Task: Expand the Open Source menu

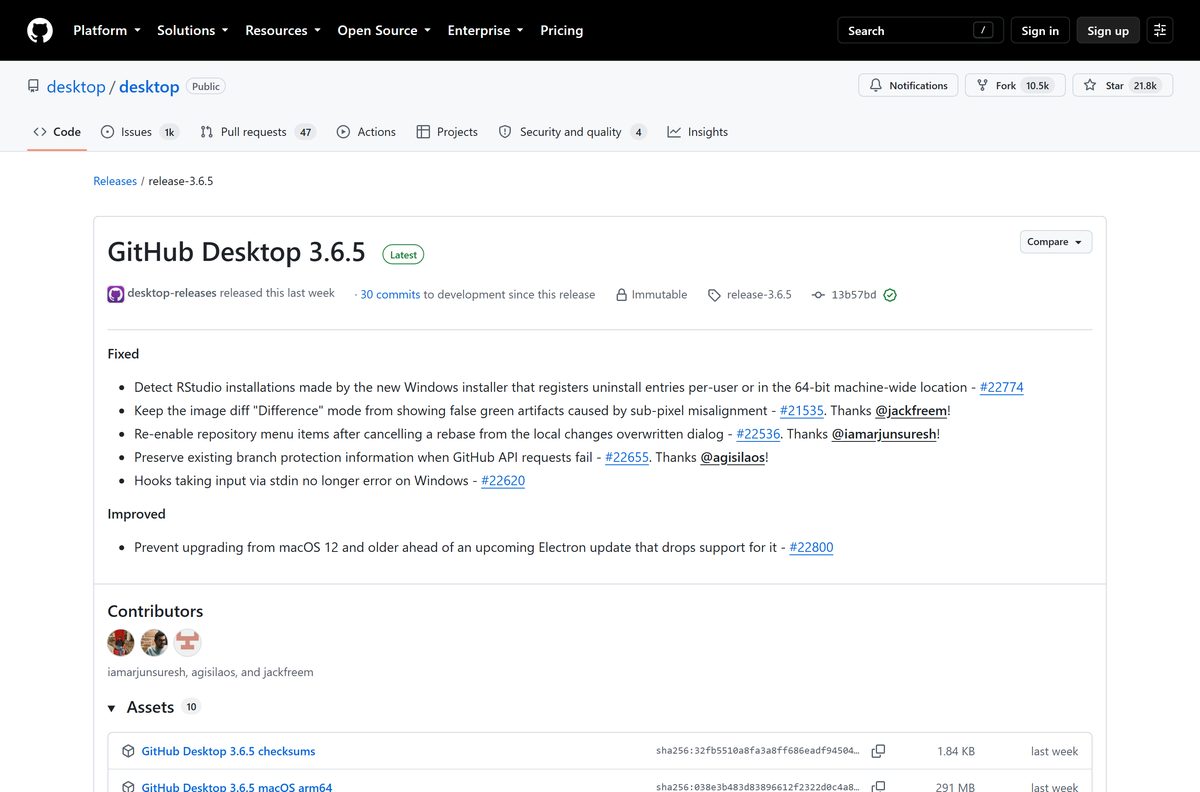Action: click(x=384, y=30)
